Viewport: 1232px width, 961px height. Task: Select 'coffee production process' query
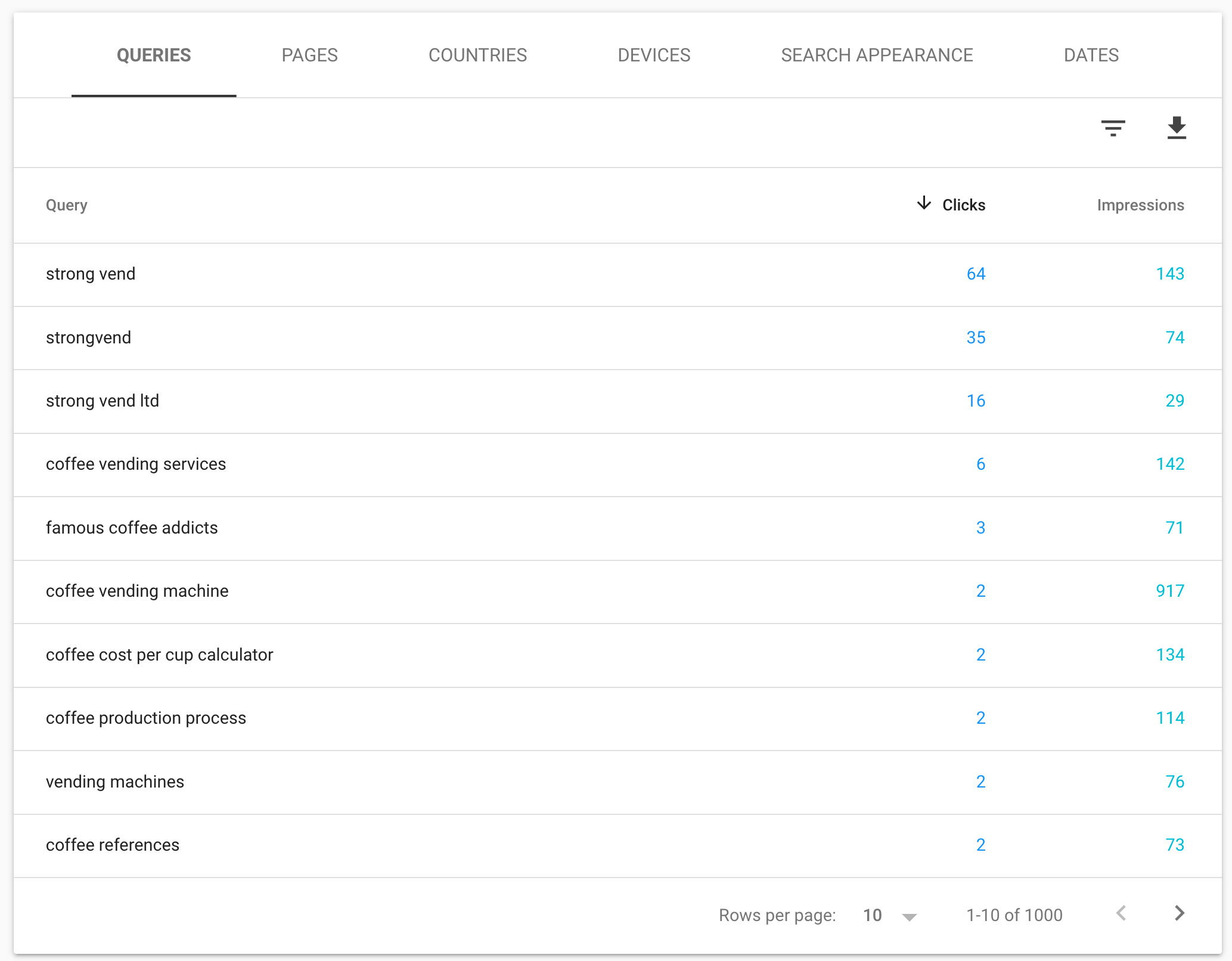[146, 718]
